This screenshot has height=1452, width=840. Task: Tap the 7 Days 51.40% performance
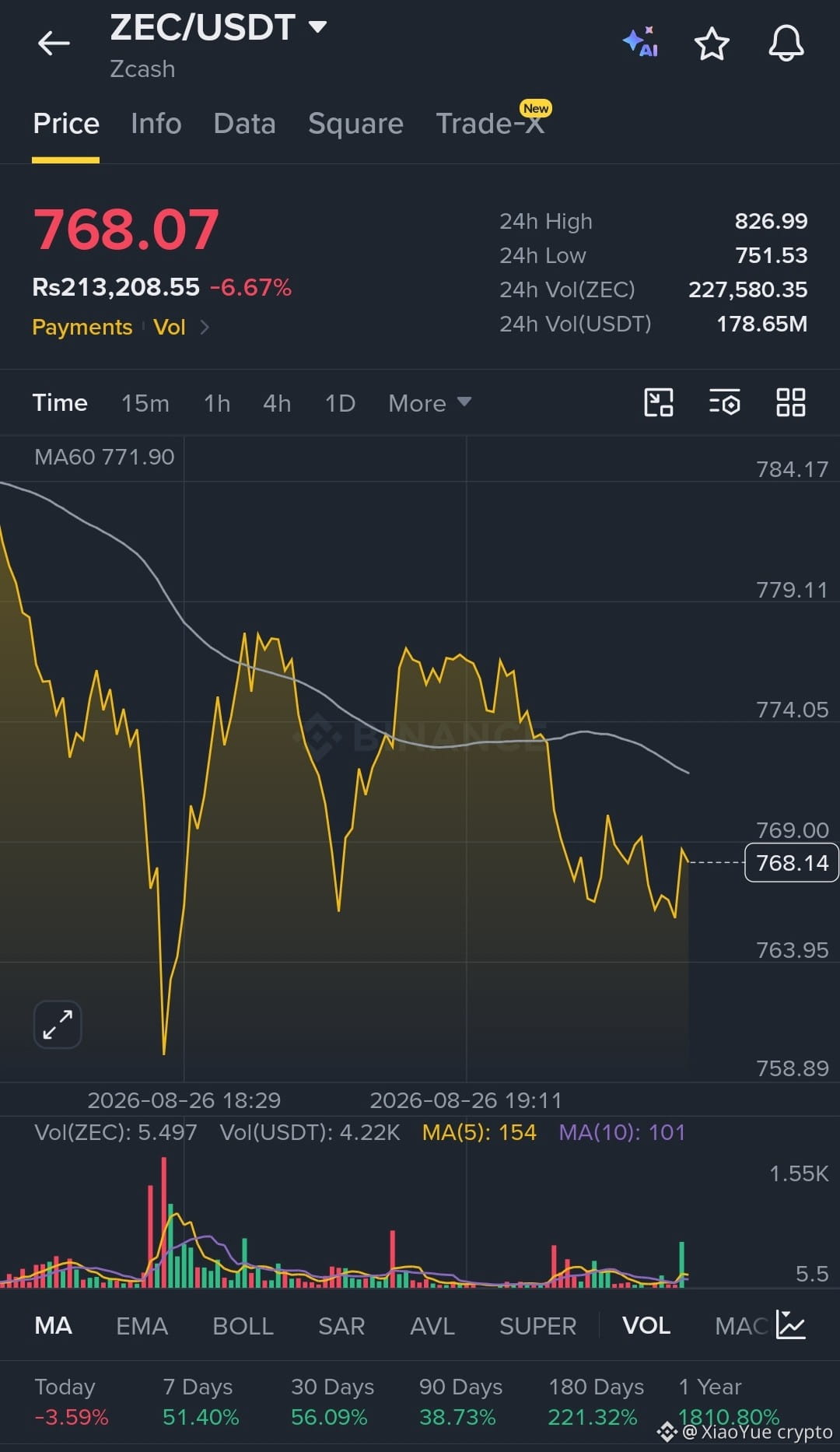pos(201,1401)
